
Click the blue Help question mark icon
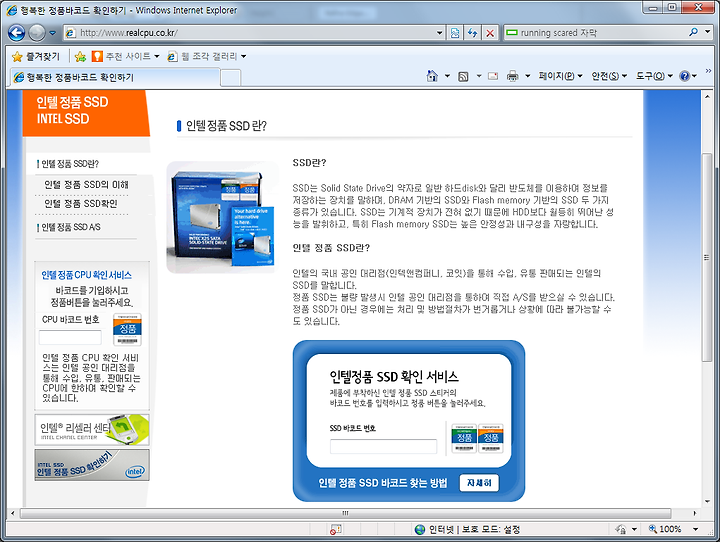coord(685,76)
